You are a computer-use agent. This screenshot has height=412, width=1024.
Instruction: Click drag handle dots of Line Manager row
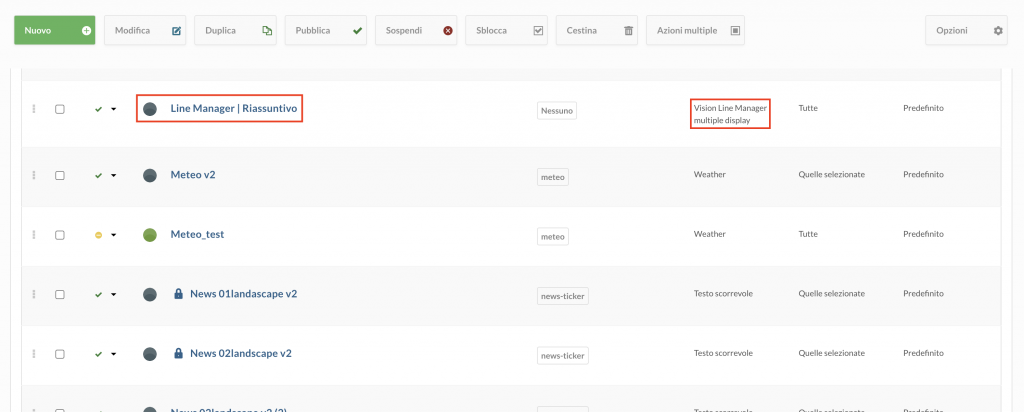[x=34, y=109]
